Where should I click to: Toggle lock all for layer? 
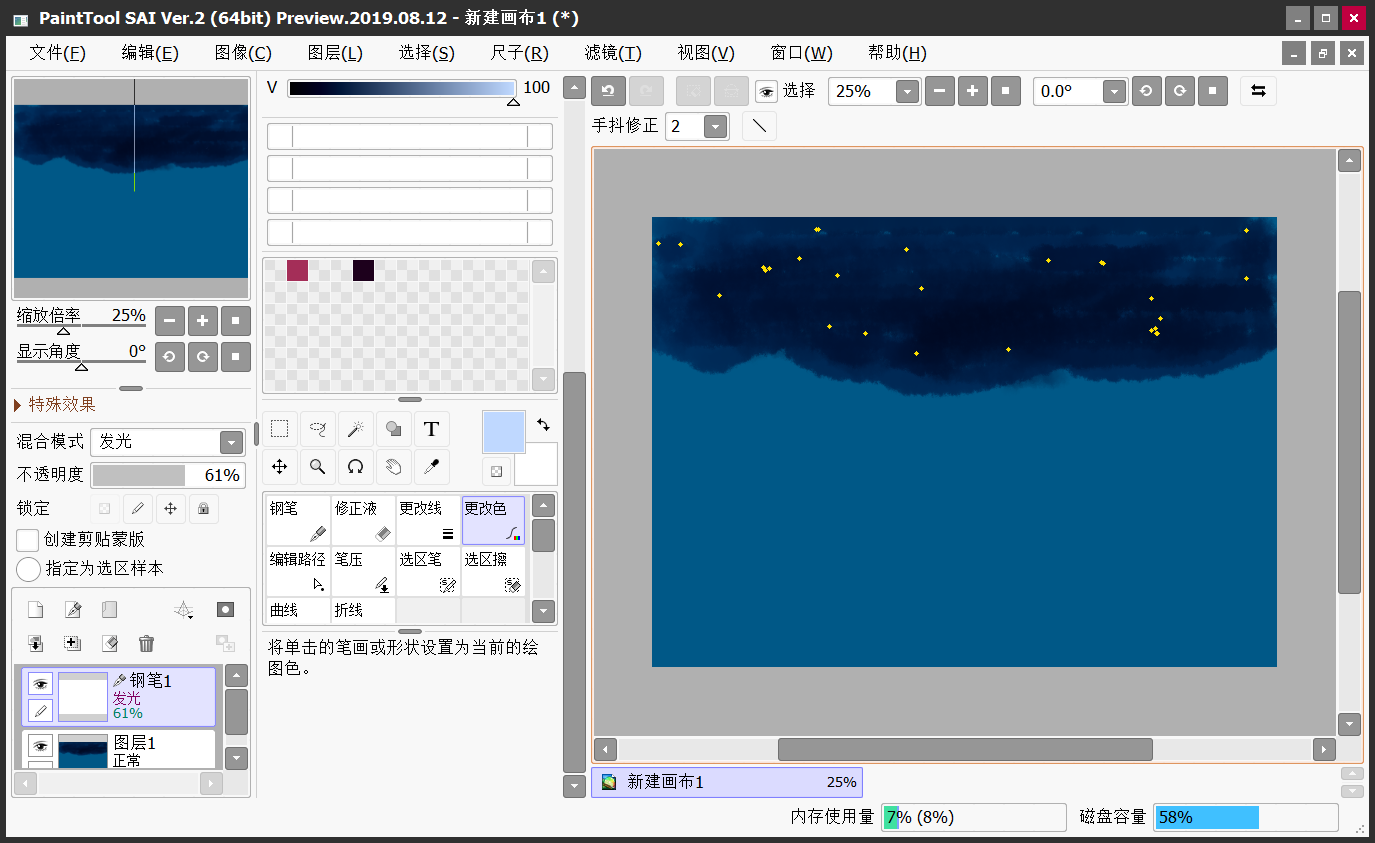pyautogui.click(x=203, y=508)
